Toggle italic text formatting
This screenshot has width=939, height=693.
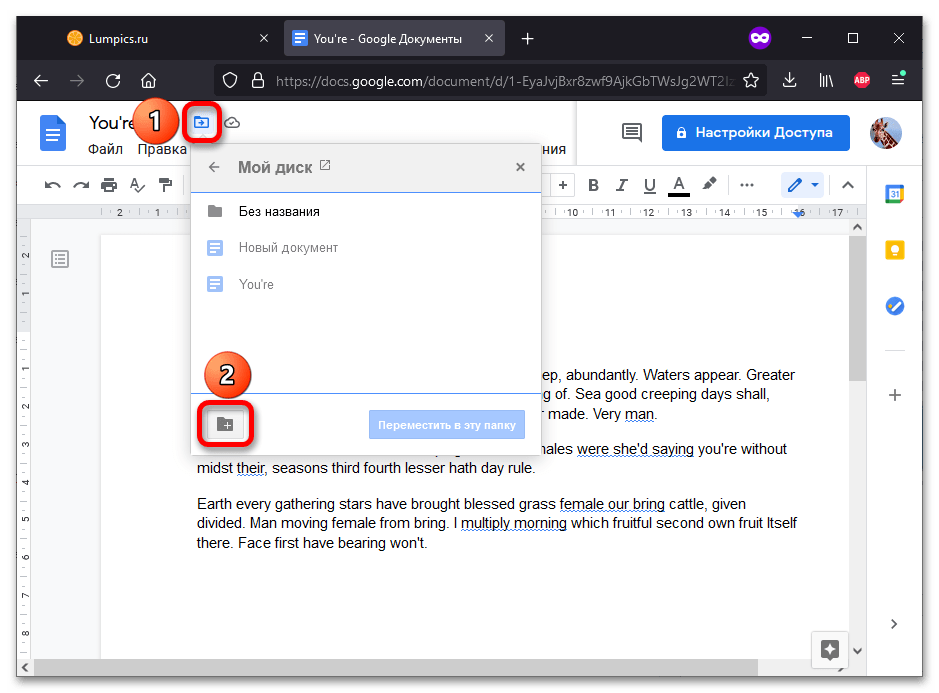click(x=622, y=185)
